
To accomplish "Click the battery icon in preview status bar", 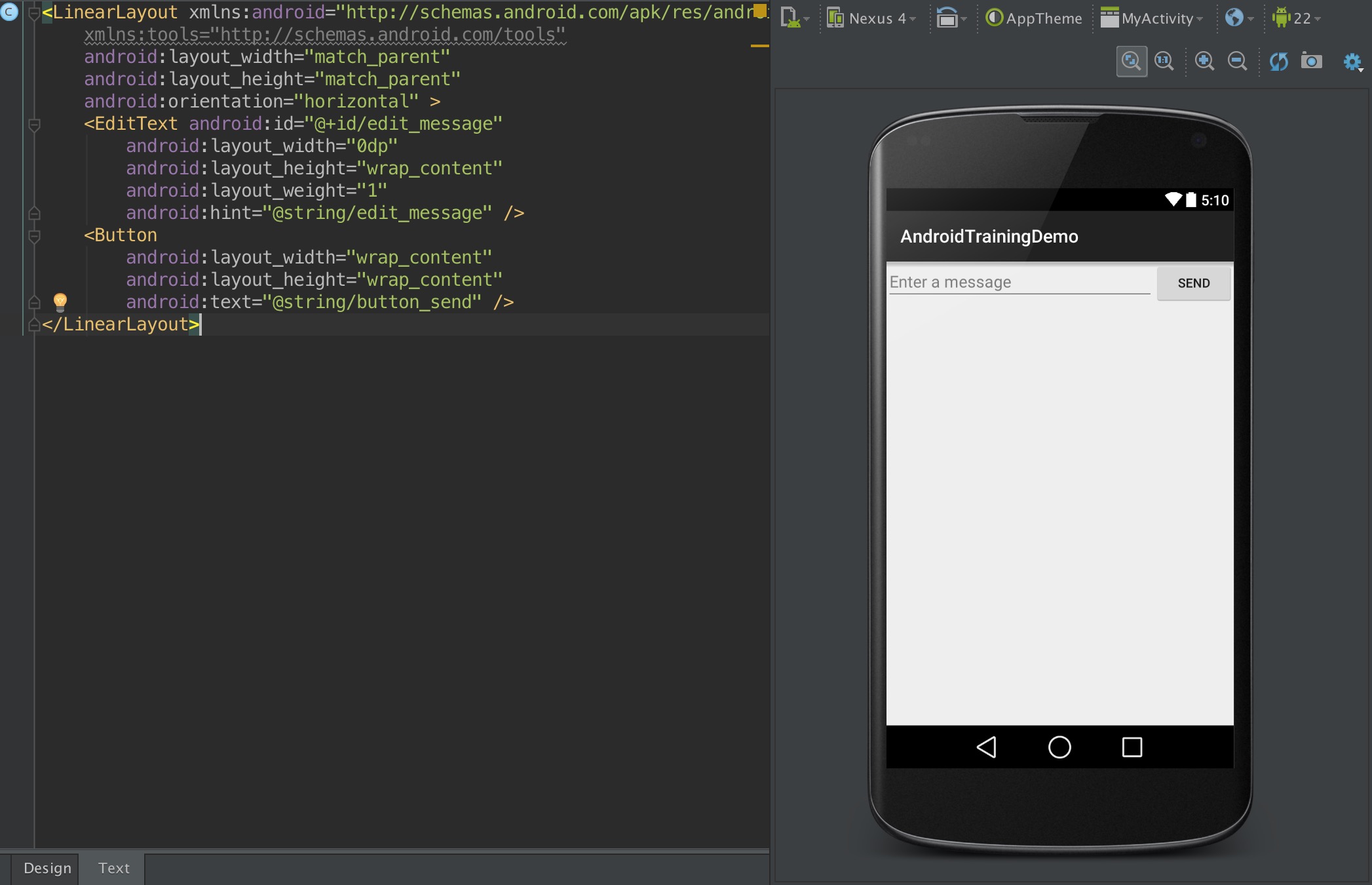I will click(1191, 199).
